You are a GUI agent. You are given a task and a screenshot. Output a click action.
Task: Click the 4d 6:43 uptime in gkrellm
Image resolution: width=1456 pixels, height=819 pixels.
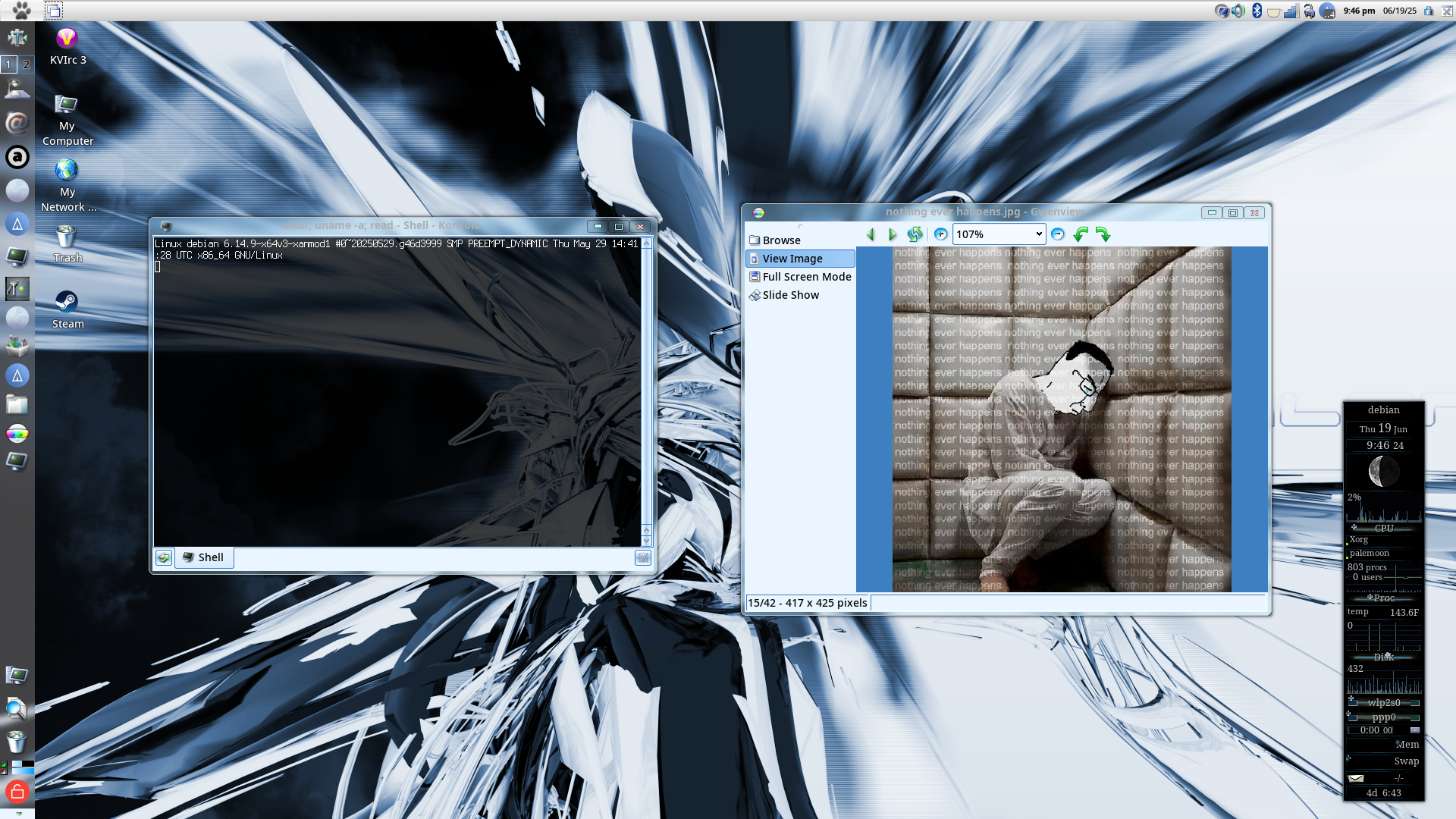point(1384,793)
